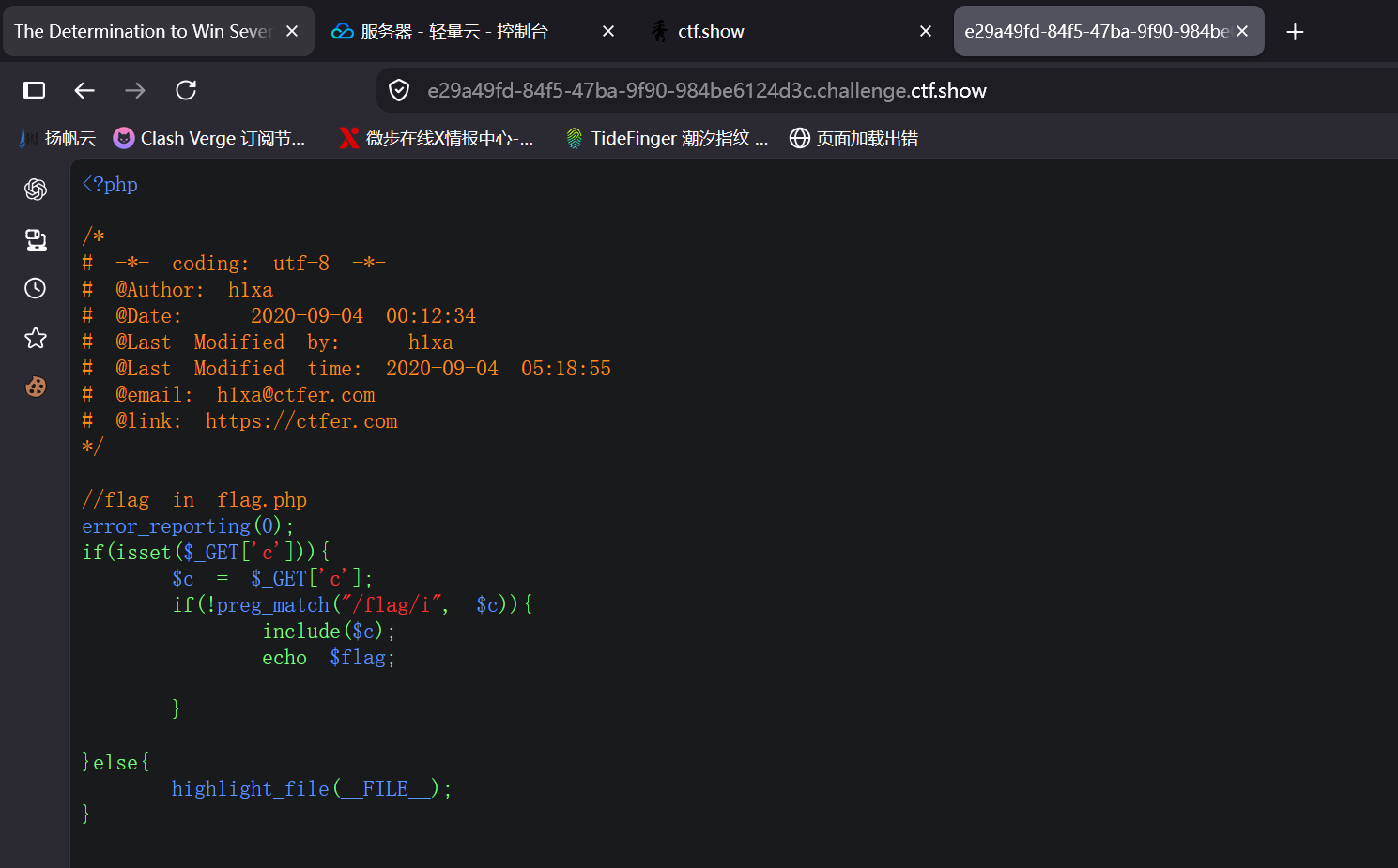Click the include($c); code line
1398x868 pixels.
coord(329,632)
